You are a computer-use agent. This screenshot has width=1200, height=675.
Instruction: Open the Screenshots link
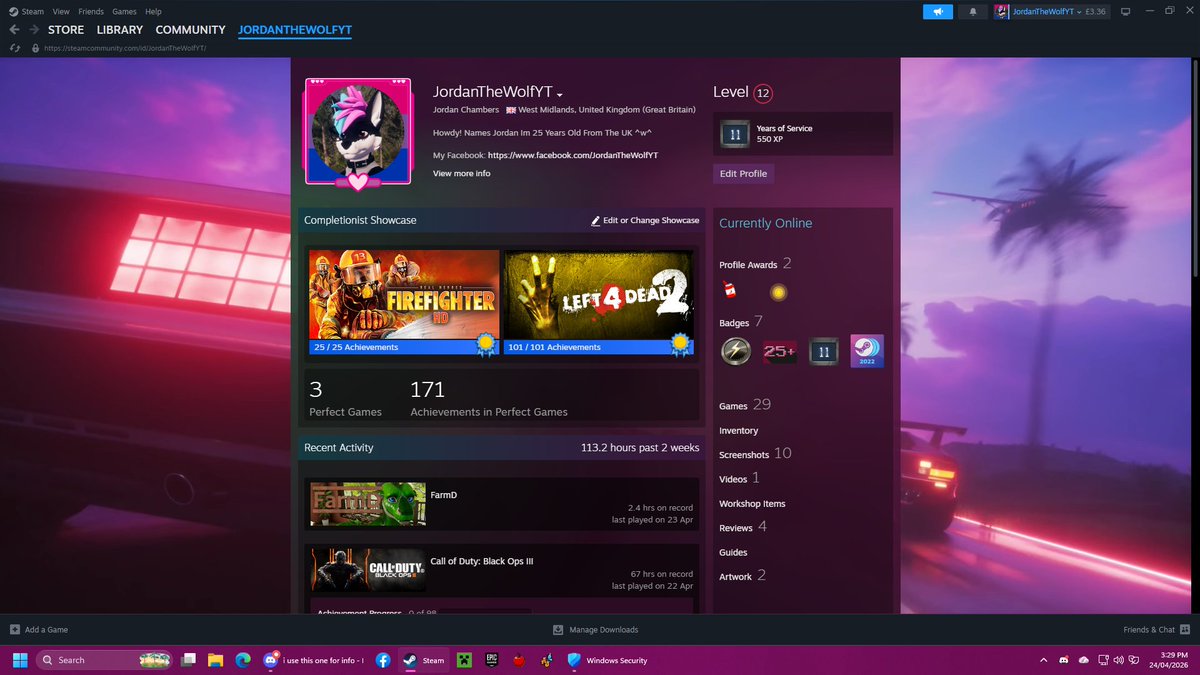(744, 454)
